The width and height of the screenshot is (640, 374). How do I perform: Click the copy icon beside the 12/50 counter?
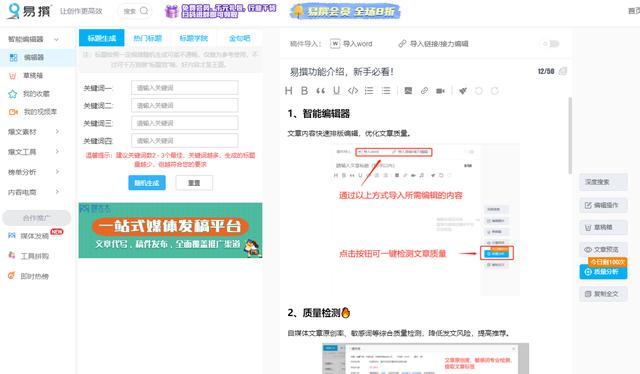pos(563,71)
